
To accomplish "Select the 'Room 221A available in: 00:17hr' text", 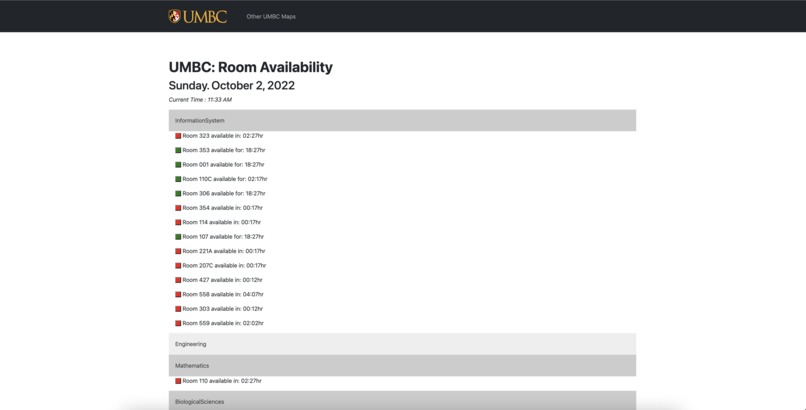I will 224,251.
